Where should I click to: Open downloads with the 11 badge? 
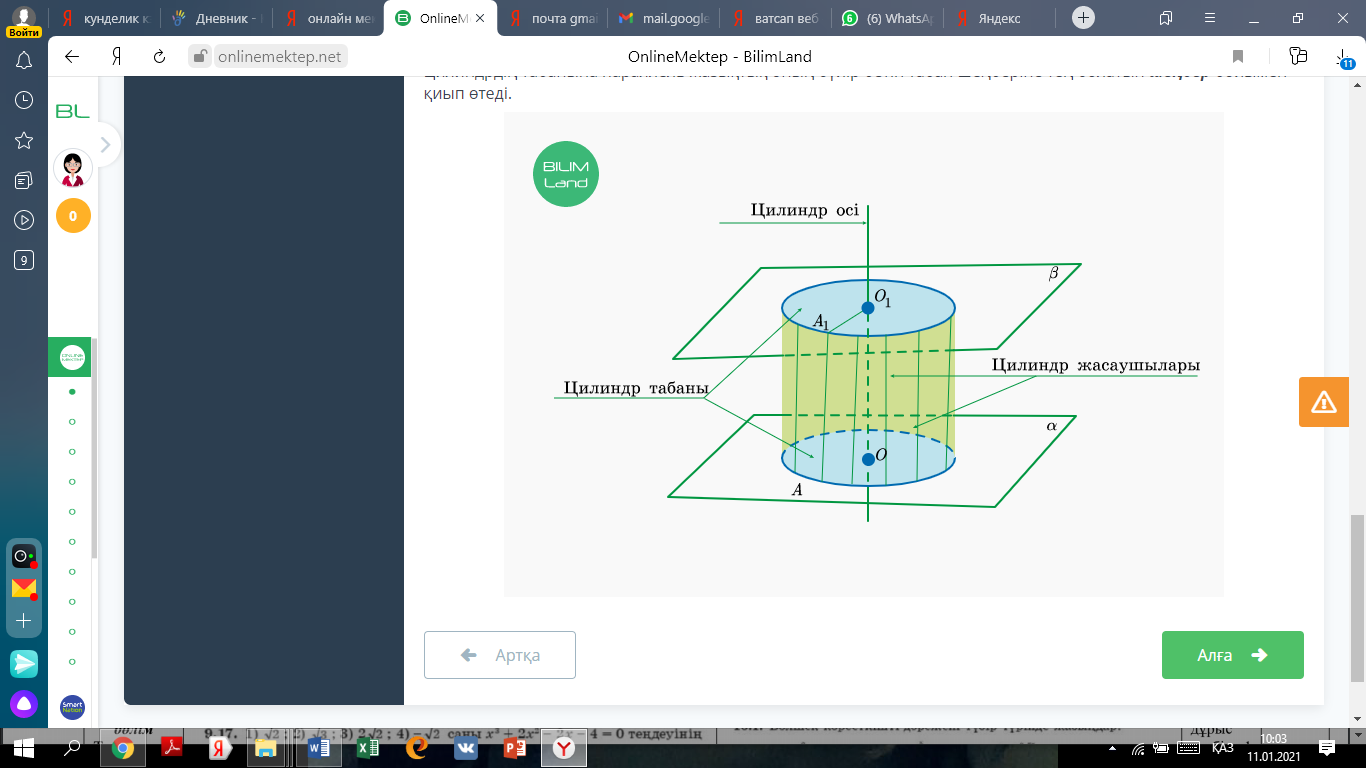[1342, 57]
